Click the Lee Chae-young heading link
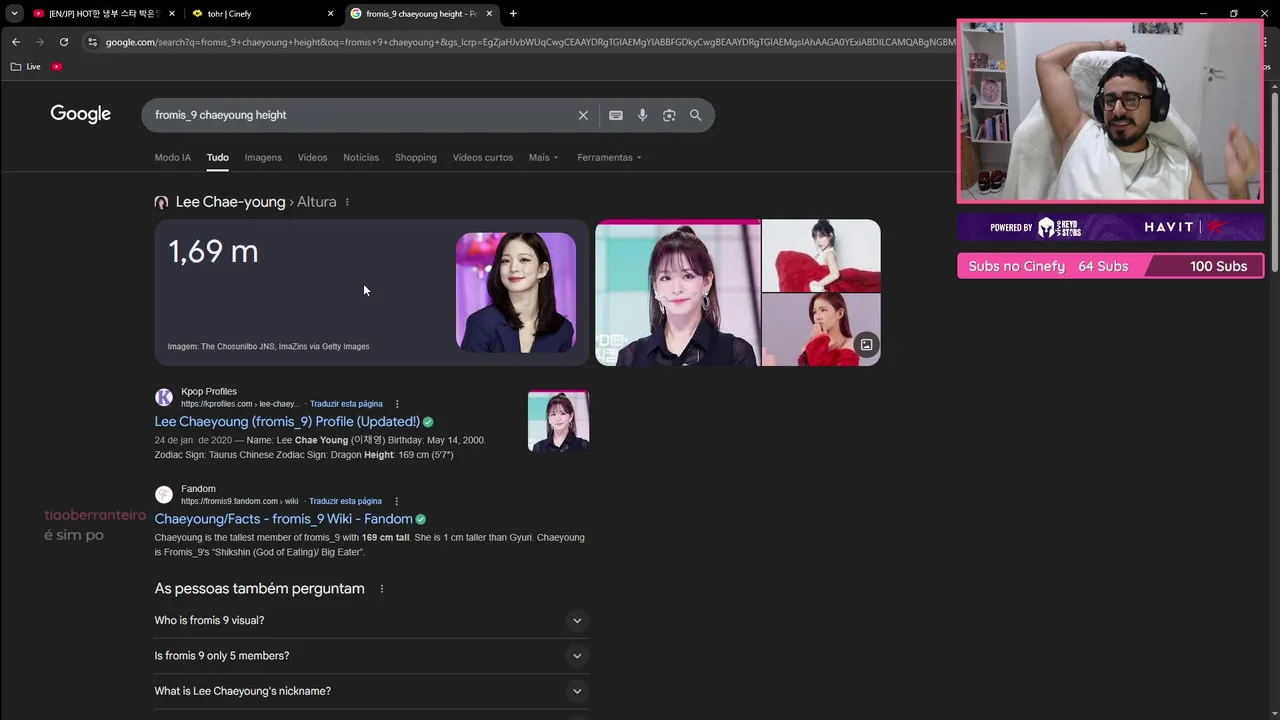1280x720 pixels. [x=230, y=202]
